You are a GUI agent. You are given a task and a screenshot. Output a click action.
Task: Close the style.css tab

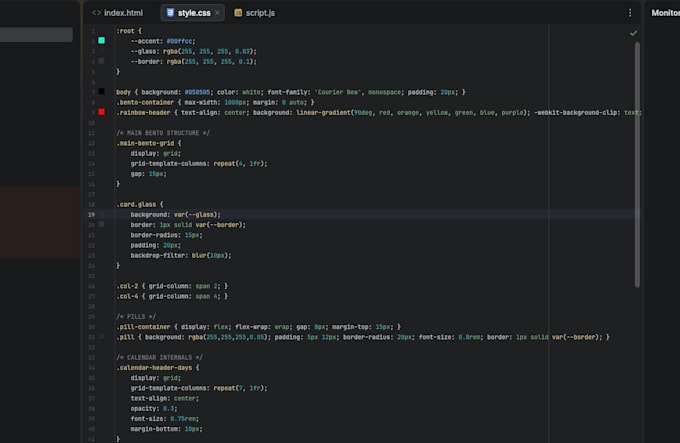217,13
